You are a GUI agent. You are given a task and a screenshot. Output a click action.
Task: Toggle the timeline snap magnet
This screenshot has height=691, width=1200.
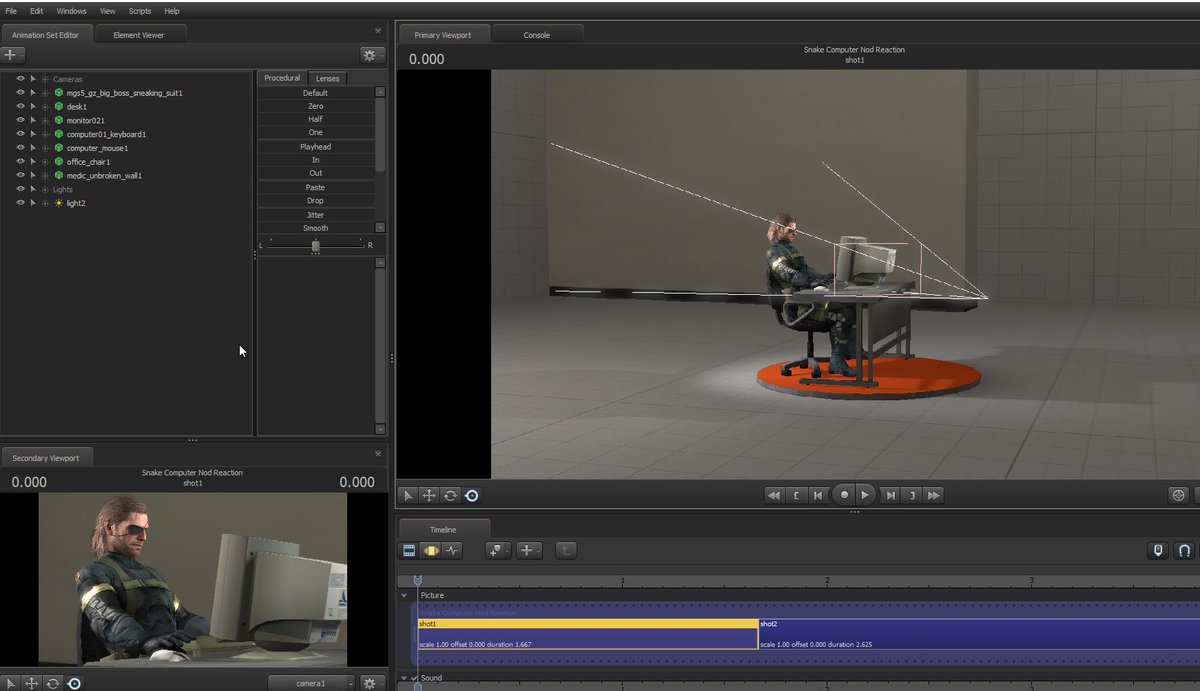(x=1183, y=550)
